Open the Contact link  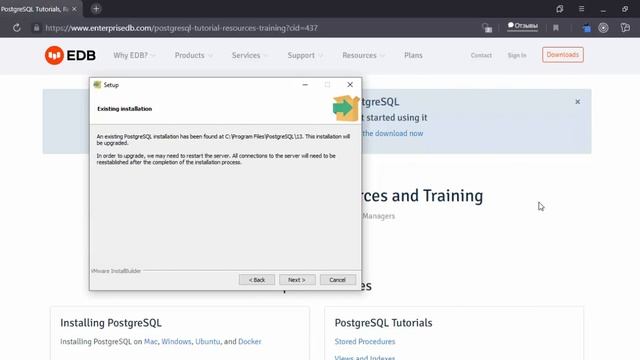click(481, 55)
